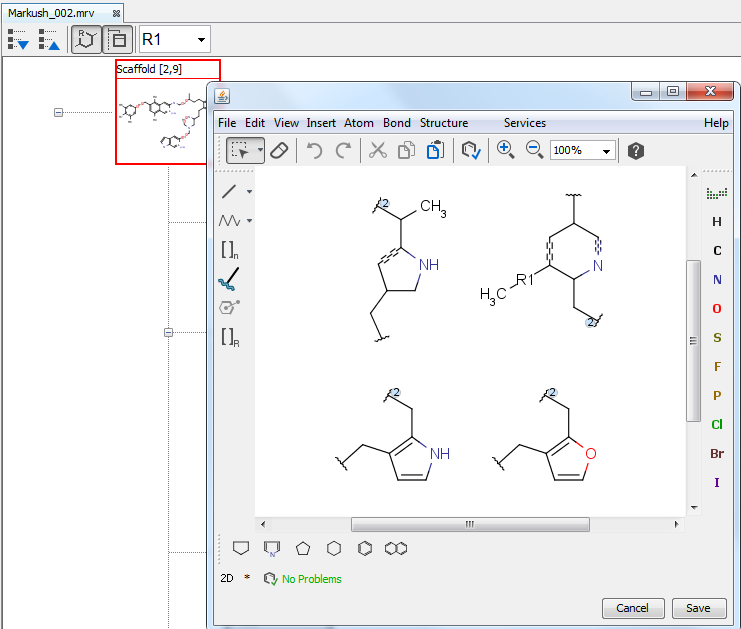Click the Undo arrow icon

[314, 150]
